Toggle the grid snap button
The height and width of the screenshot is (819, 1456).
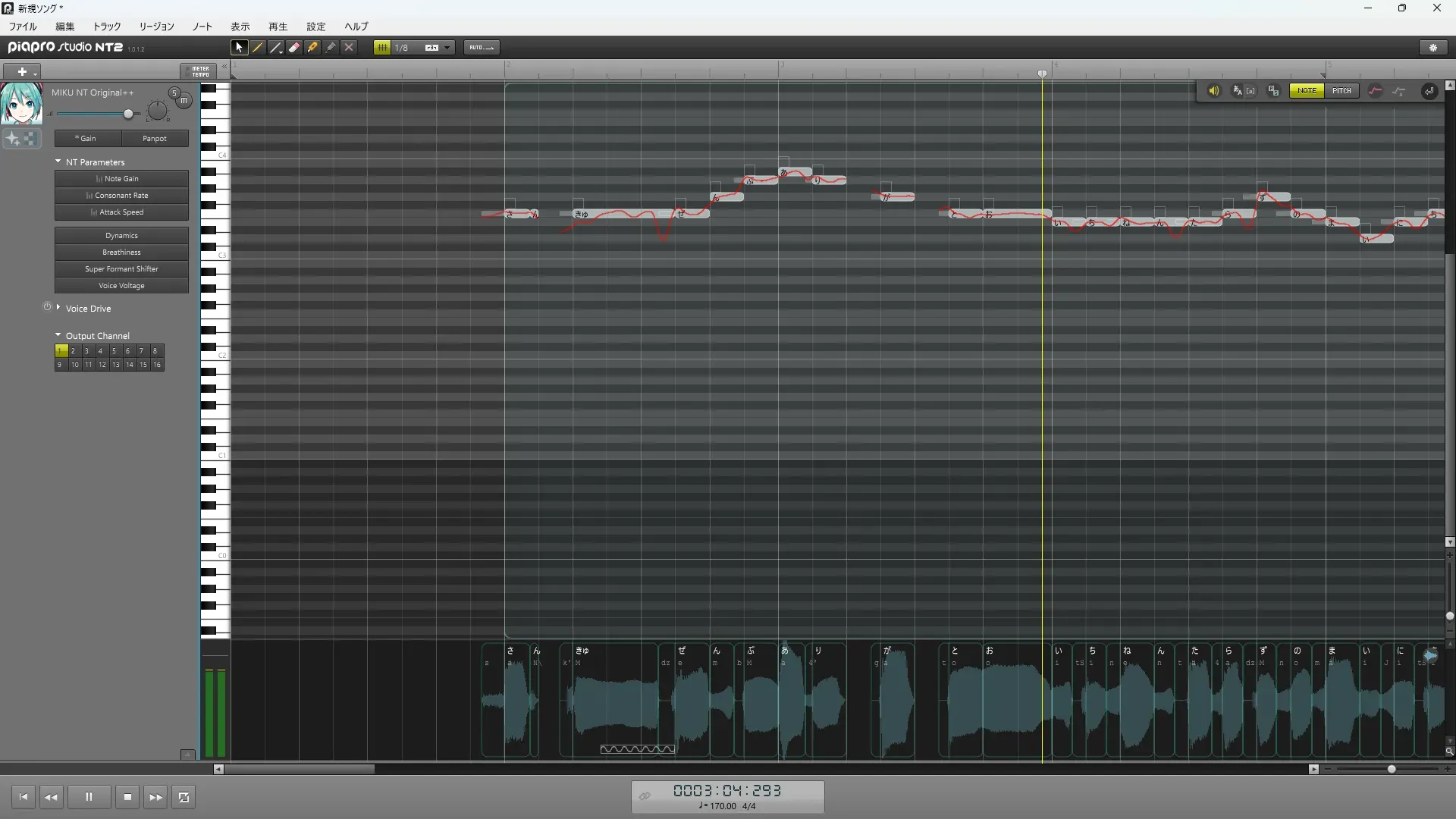point(382,48)
